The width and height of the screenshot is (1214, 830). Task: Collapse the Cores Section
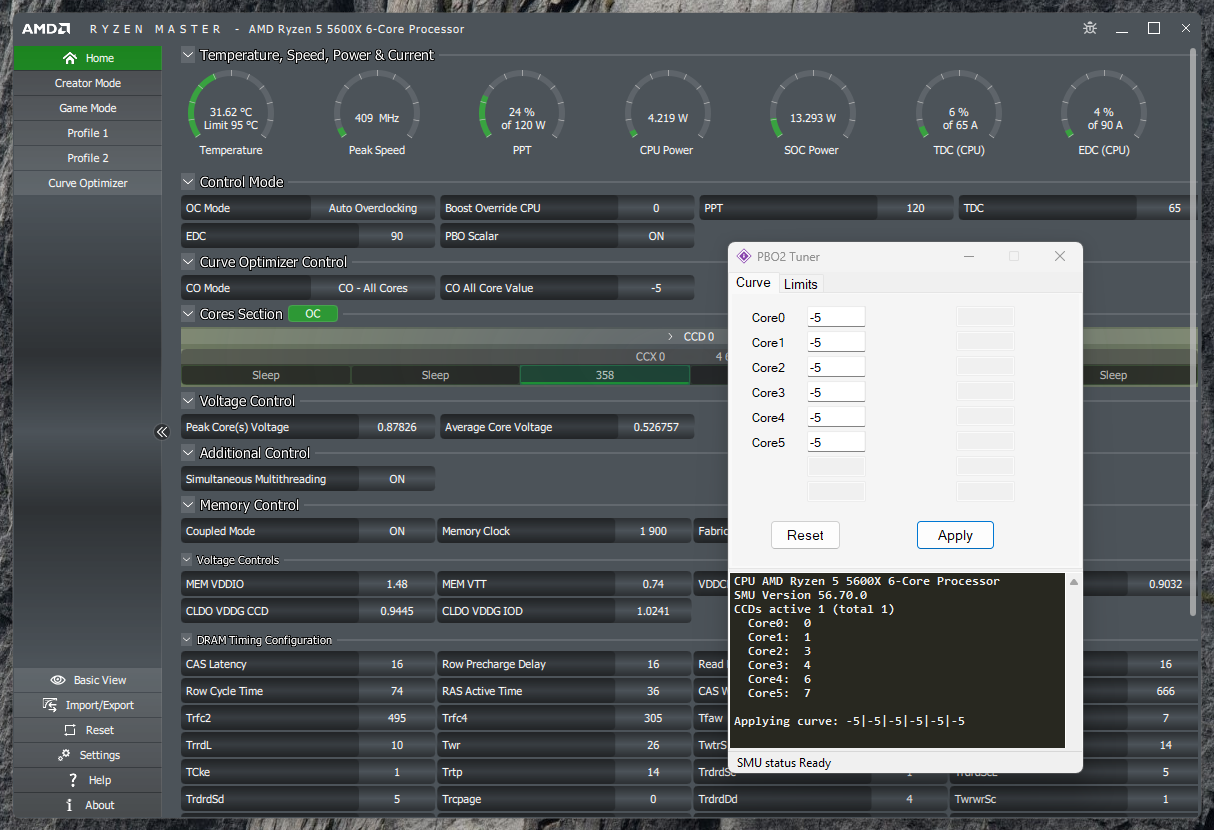point(188,314)
